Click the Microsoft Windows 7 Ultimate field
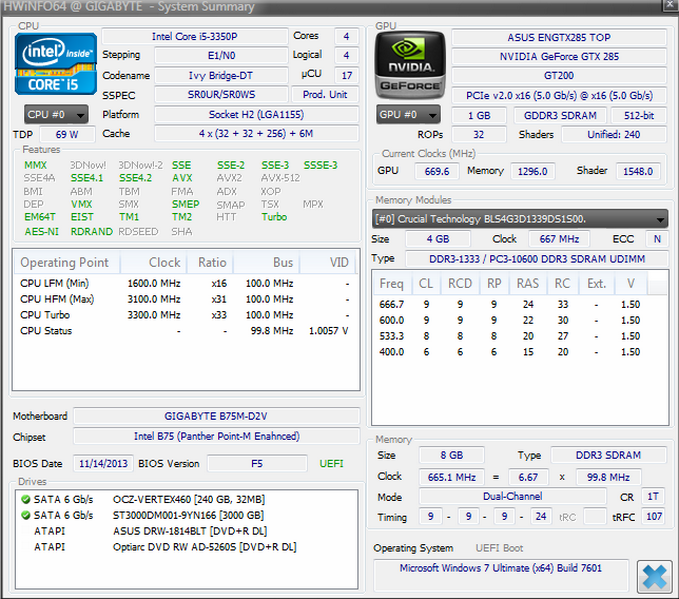Image resolution: width=679 pixels, height=599 pixels. 501,575
